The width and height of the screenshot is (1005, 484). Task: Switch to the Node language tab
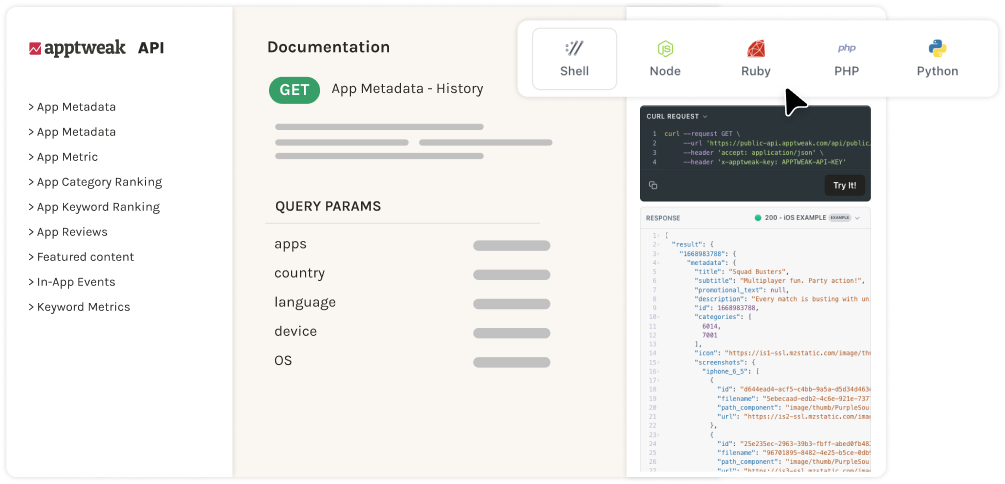point(665,59)
